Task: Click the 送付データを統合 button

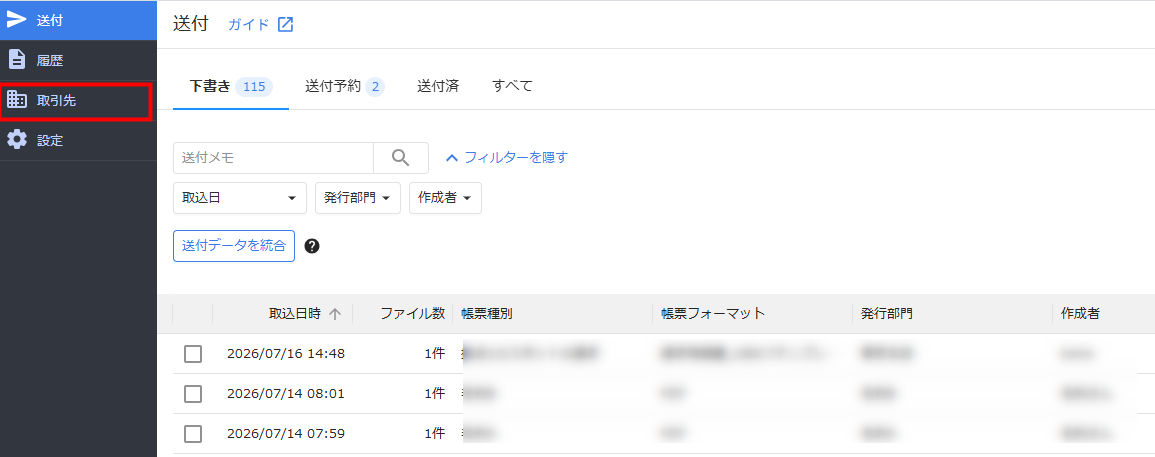Action: (234, 246)
